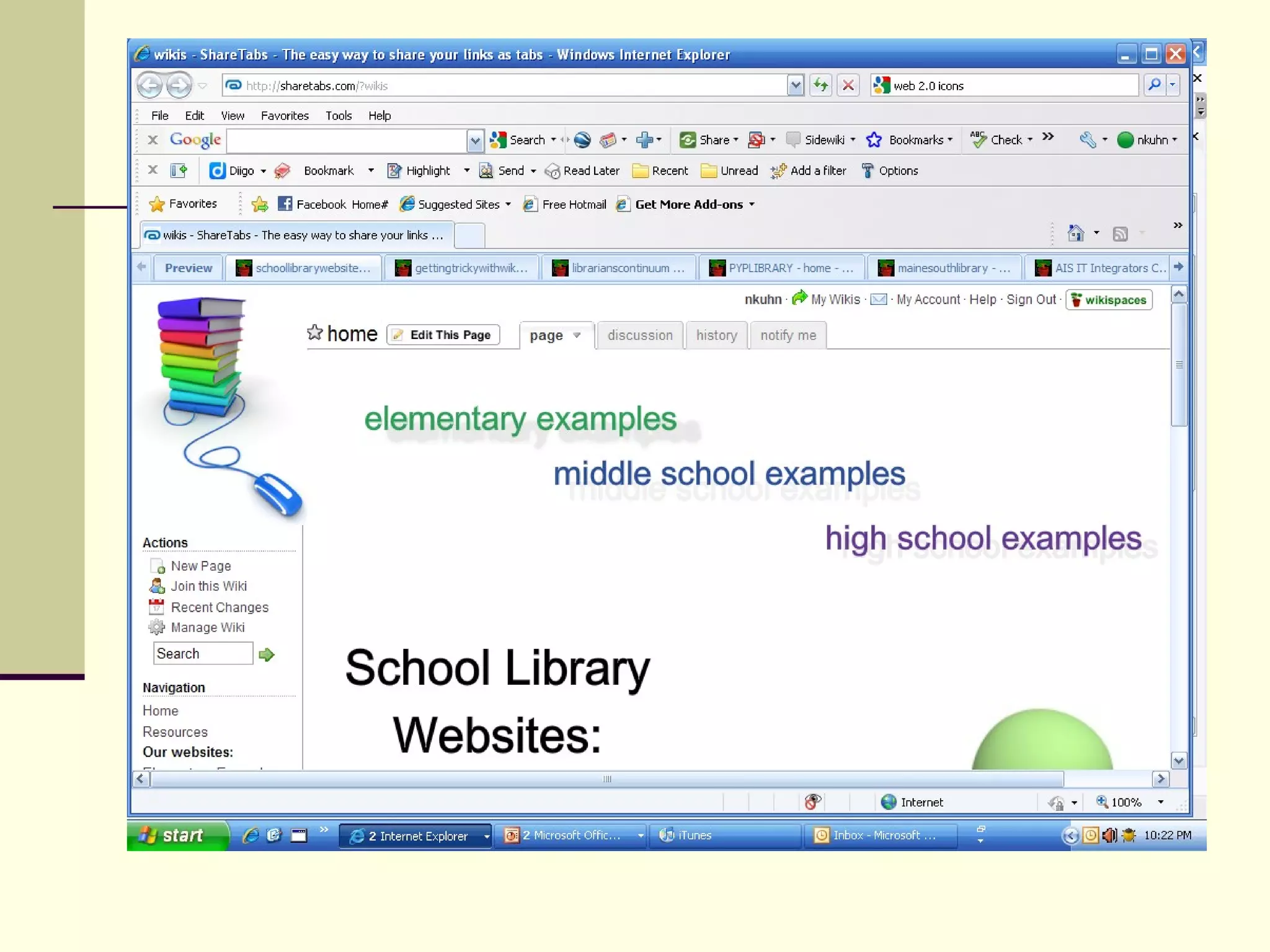Click the Home icon in the command bar

(1075, 234)
